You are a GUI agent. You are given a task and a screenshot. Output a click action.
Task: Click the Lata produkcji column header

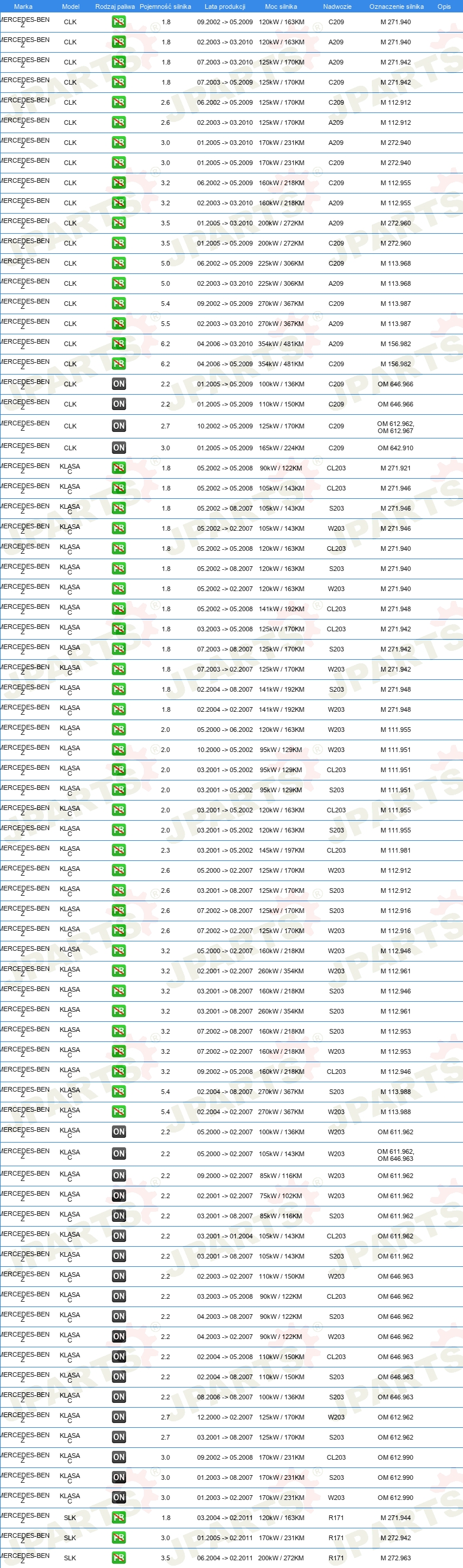pos(225,7)
